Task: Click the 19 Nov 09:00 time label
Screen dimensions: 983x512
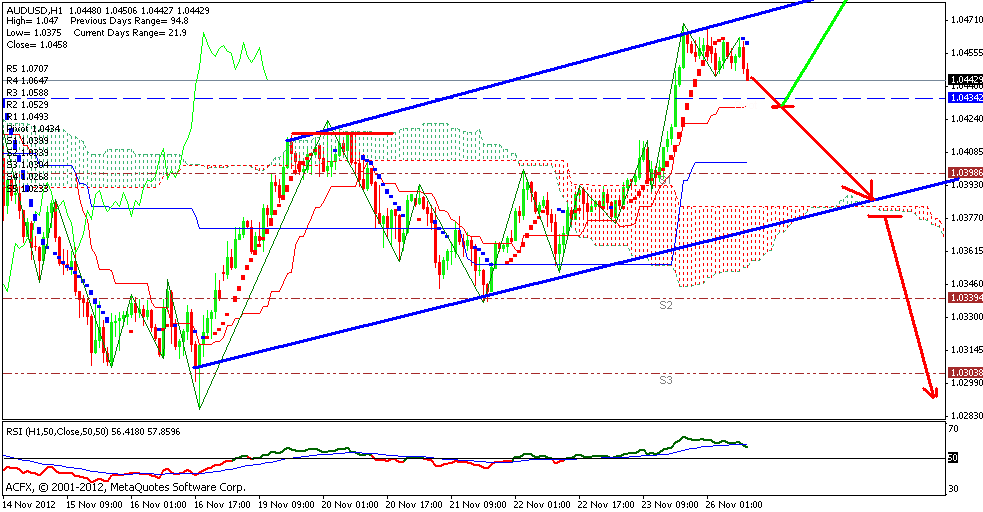Action: pos(288,503)
